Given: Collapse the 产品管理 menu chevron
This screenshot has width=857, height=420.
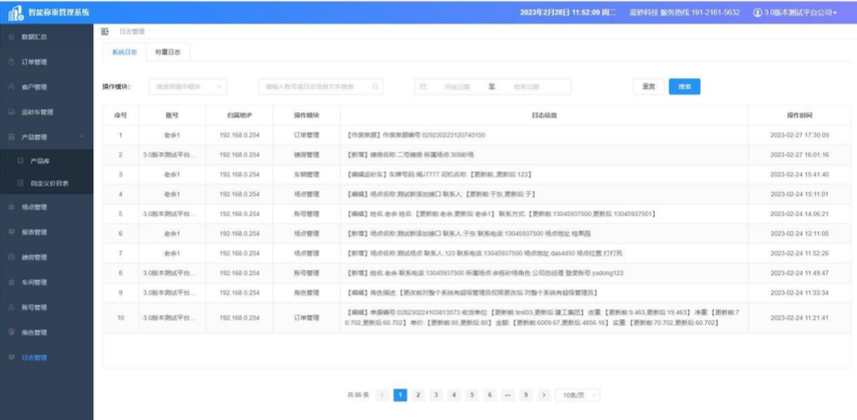Looking at the screenshot, I should pyautogui.click(x=82, y=137).
